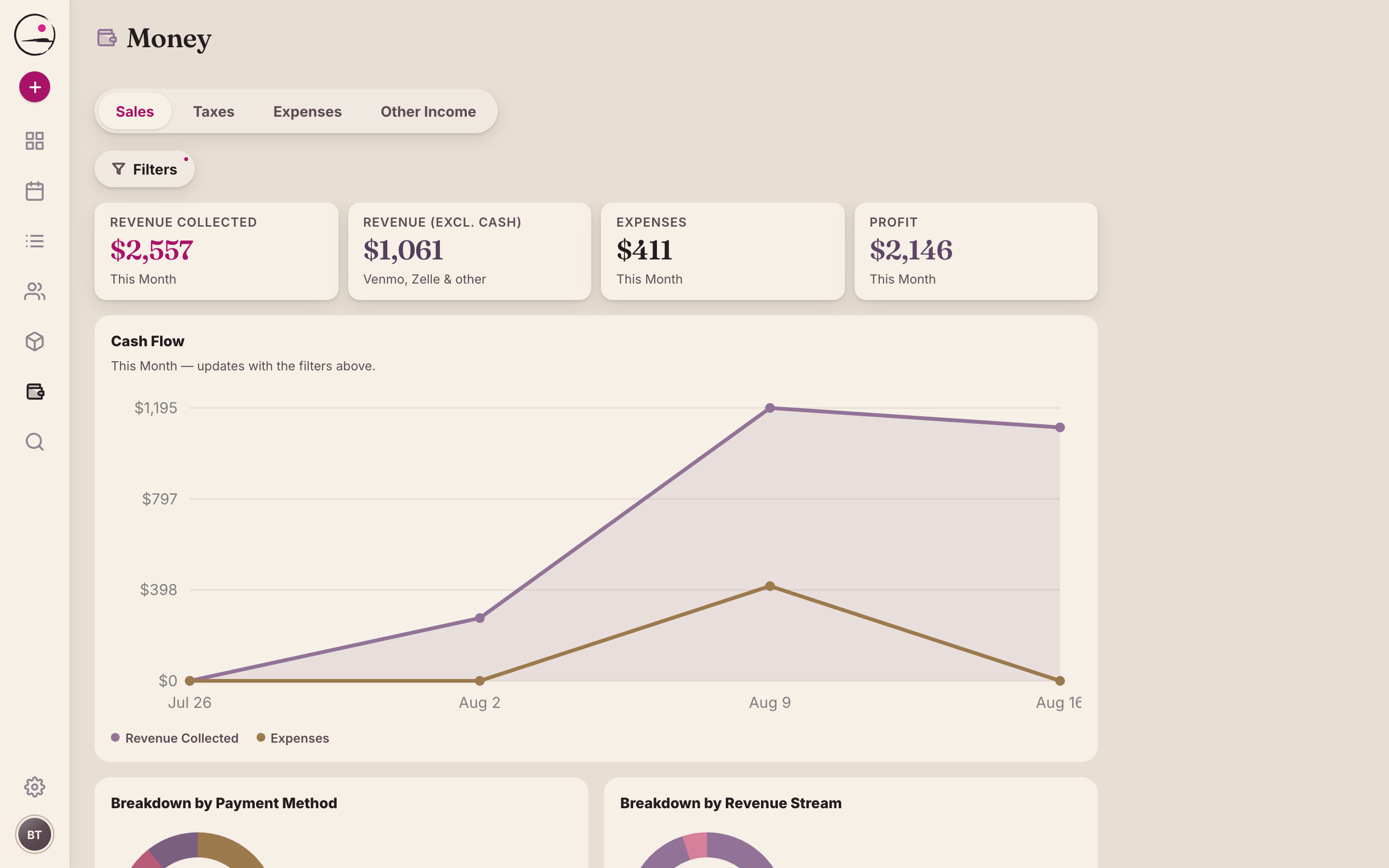Open the settings gear icon

pos(34,787)
